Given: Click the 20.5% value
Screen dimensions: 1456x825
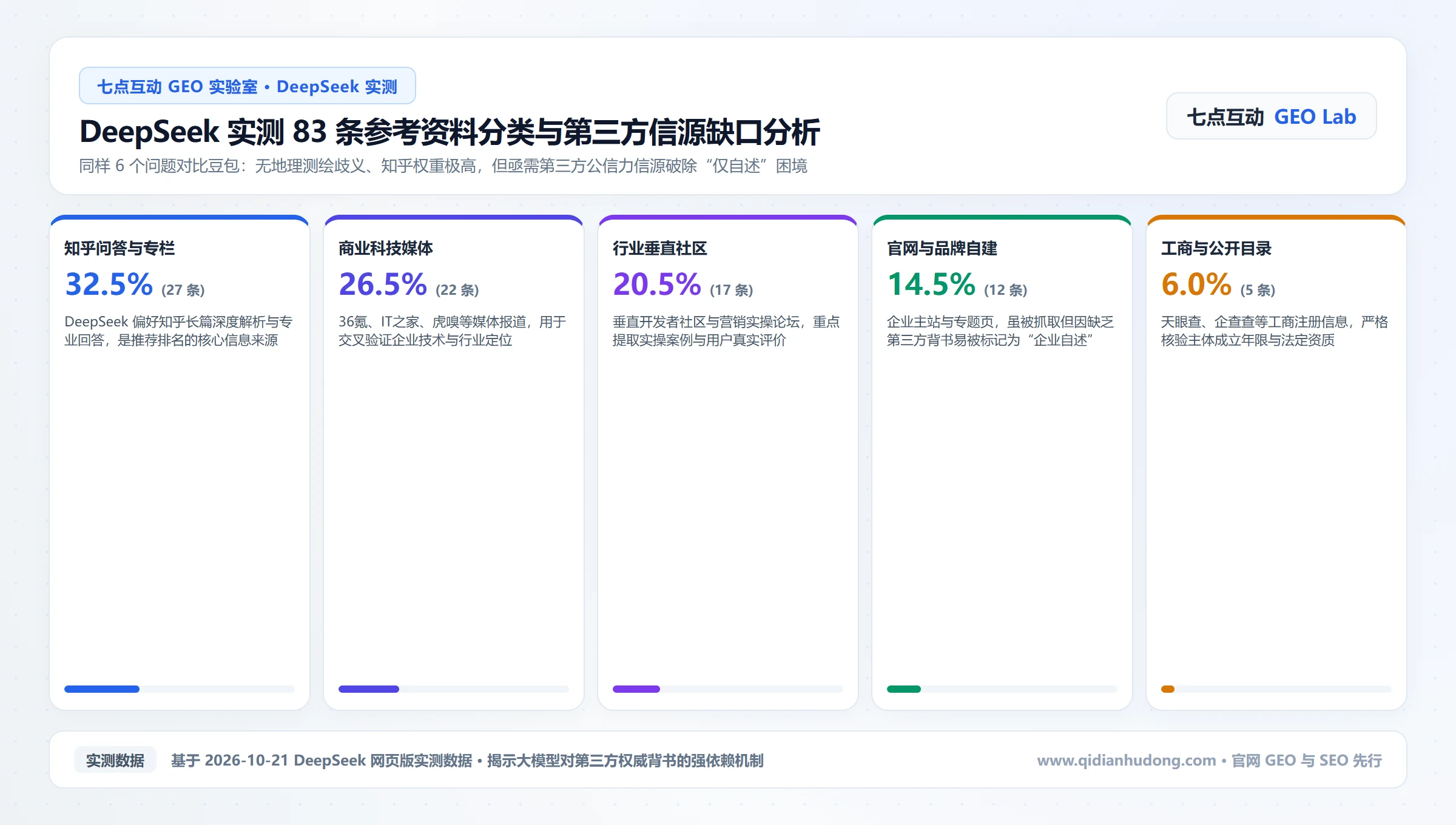Looking at the screenshot, I should click(x=657, y=285).
